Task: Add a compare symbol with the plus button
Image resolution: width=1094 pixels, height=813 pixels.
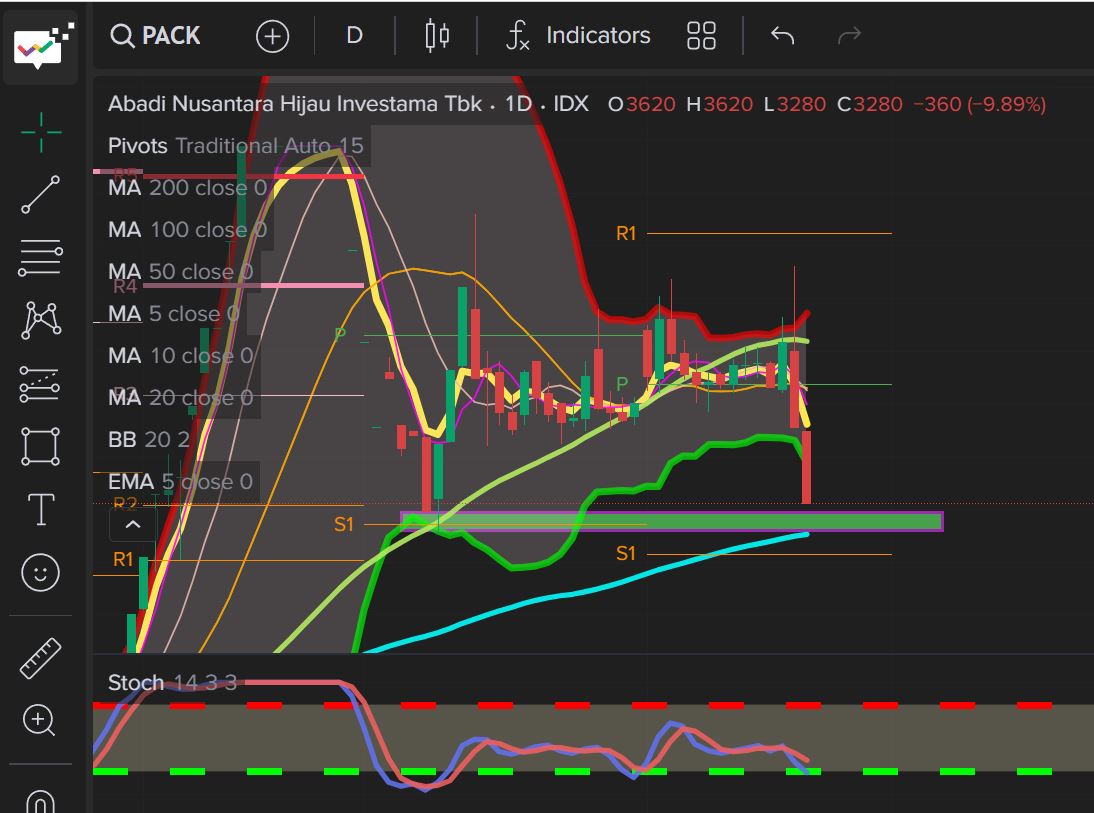Action: 272,36
